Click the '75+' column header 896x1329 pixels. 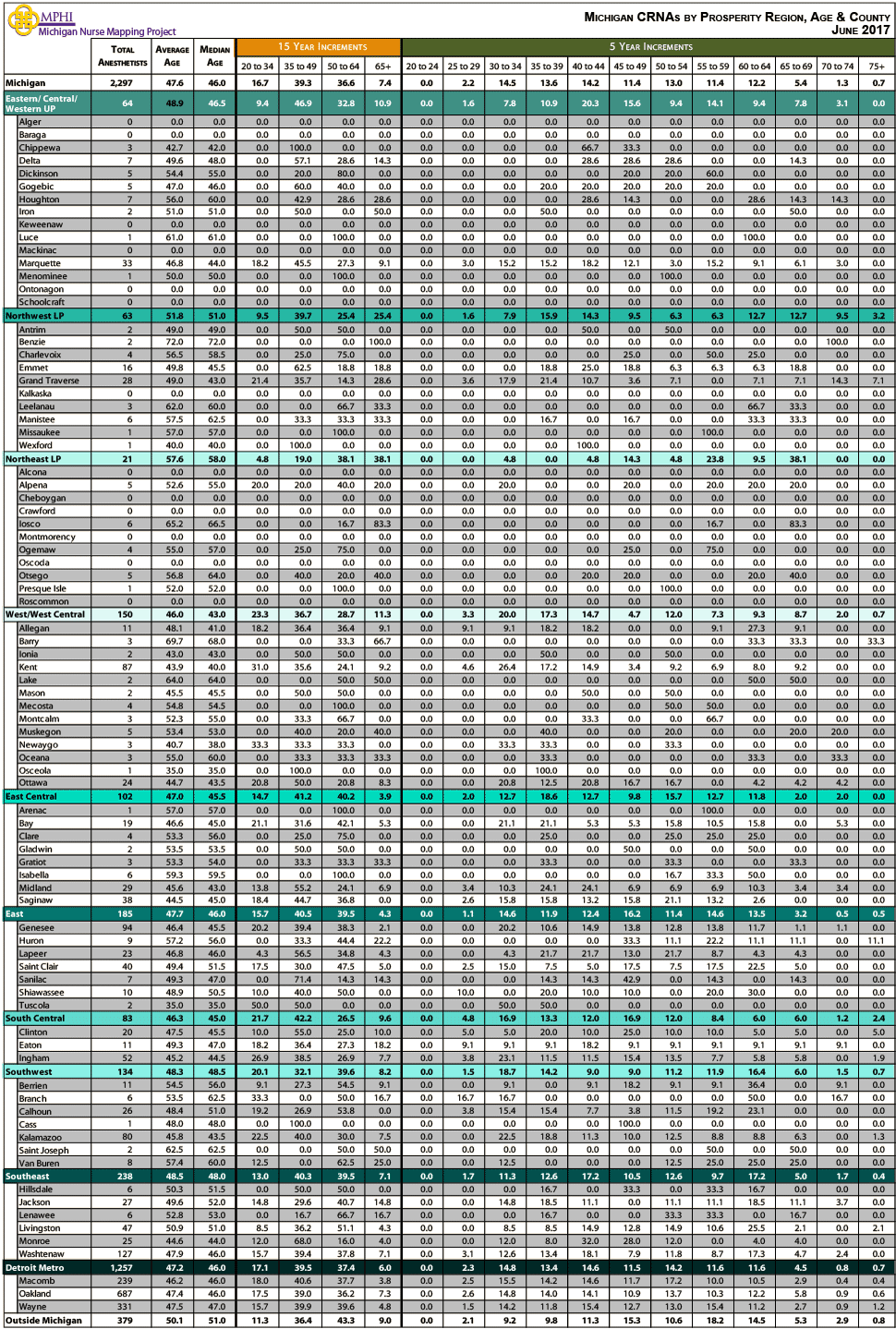point(877,66)
